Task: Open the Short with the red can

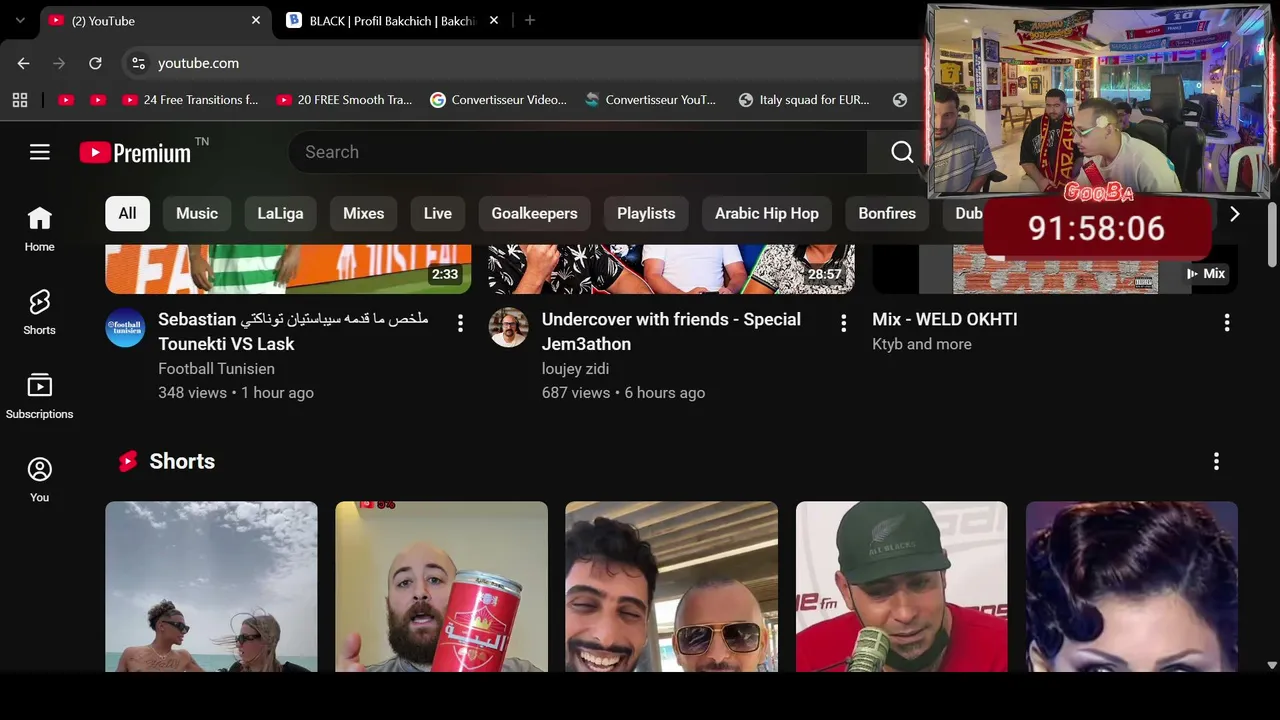Action: (x=441, y=586)
